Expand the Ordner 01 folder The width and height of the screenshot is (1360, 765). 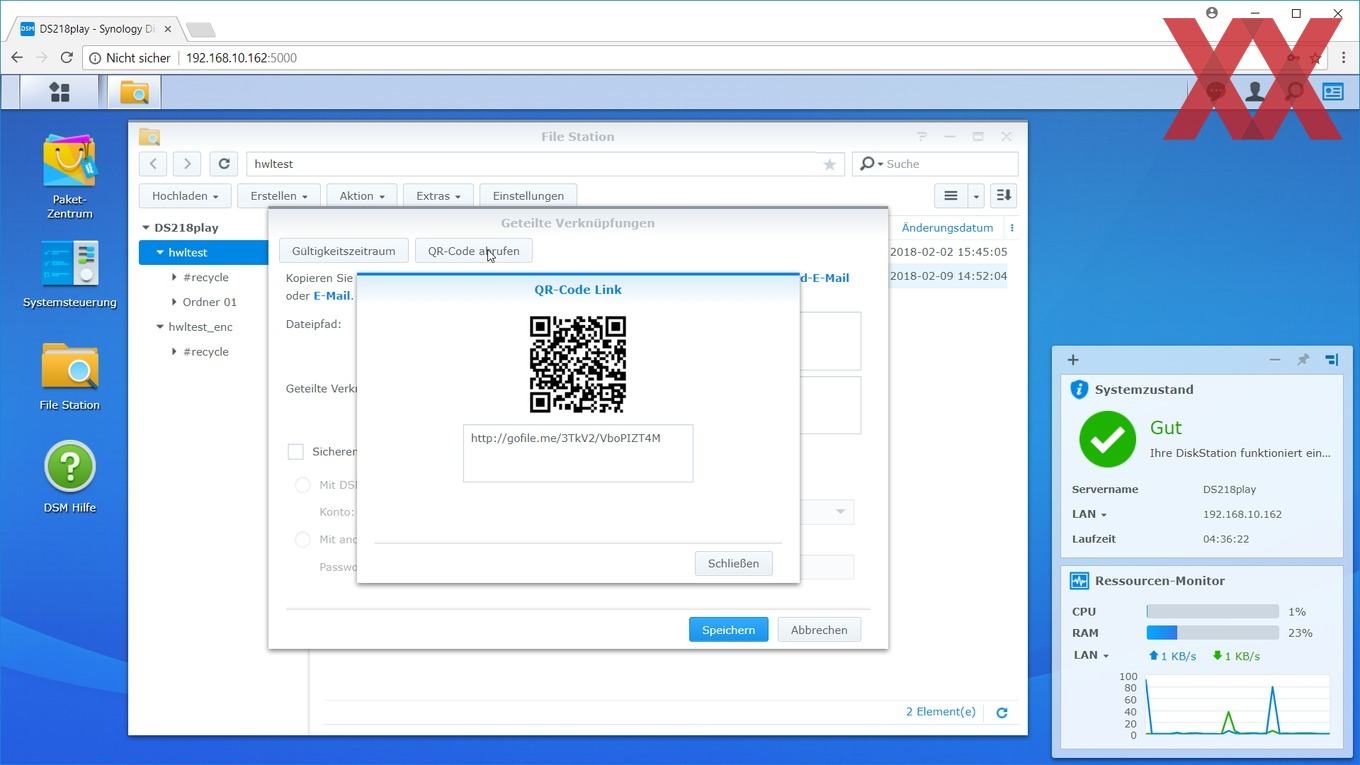[174, 302]
